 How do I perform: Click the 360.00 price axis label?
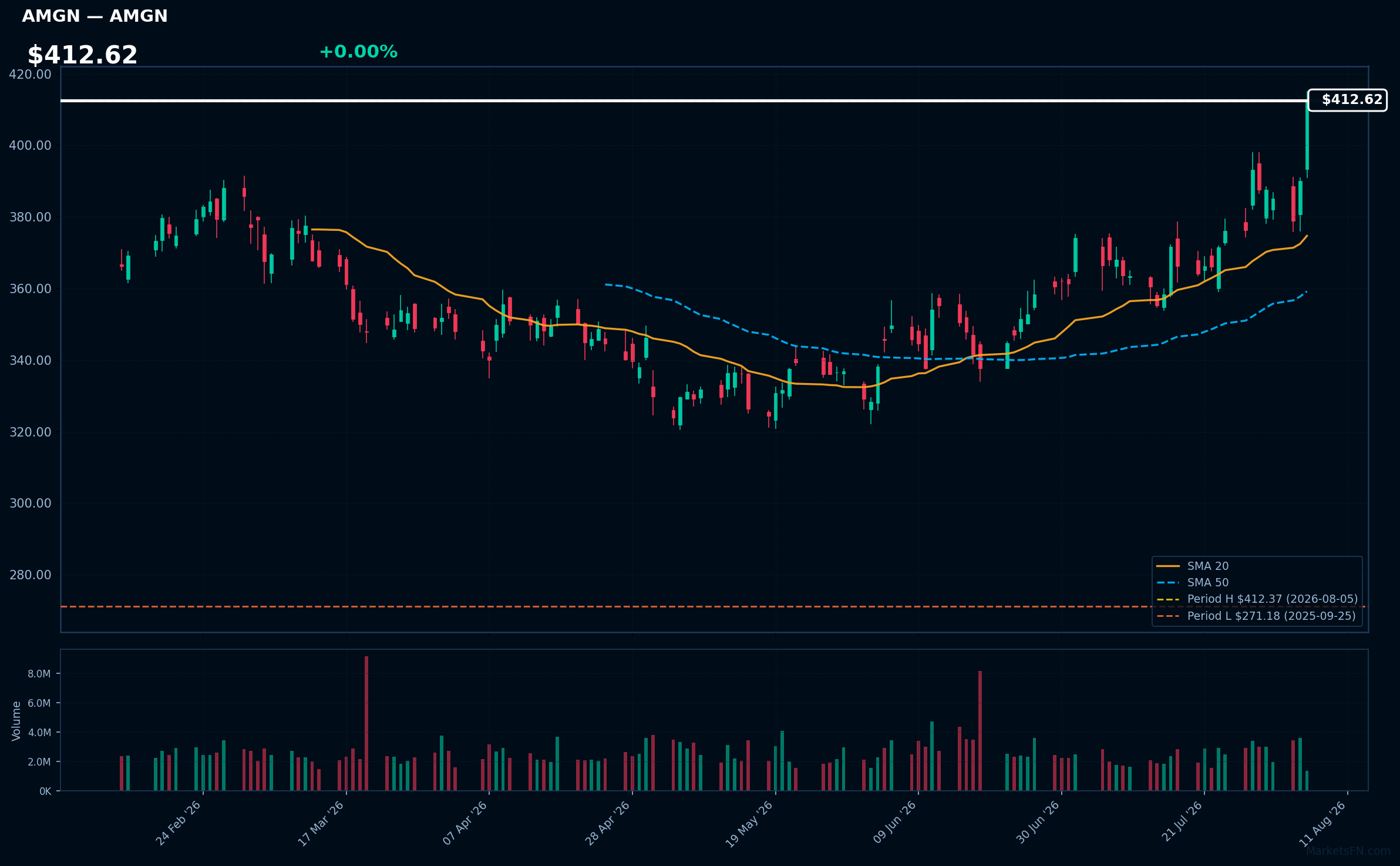coord(31,289)
